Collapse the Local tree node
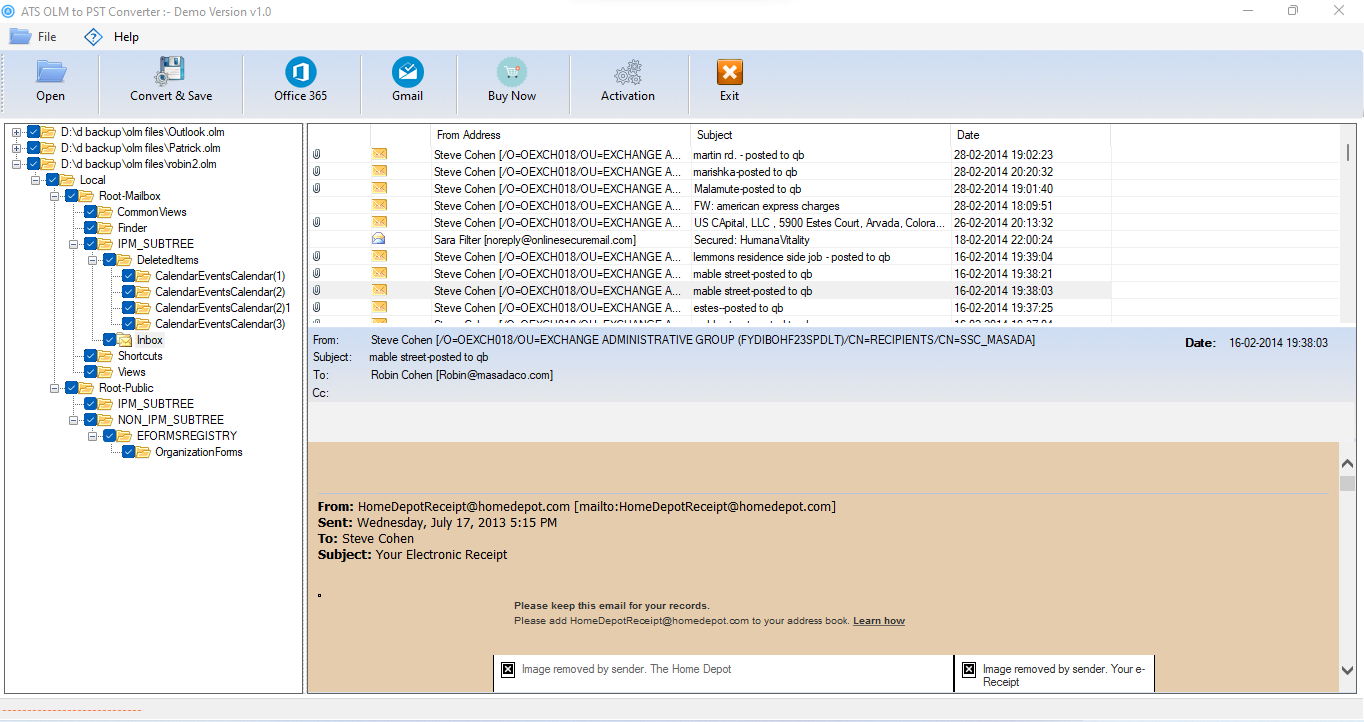 point(35,180)
